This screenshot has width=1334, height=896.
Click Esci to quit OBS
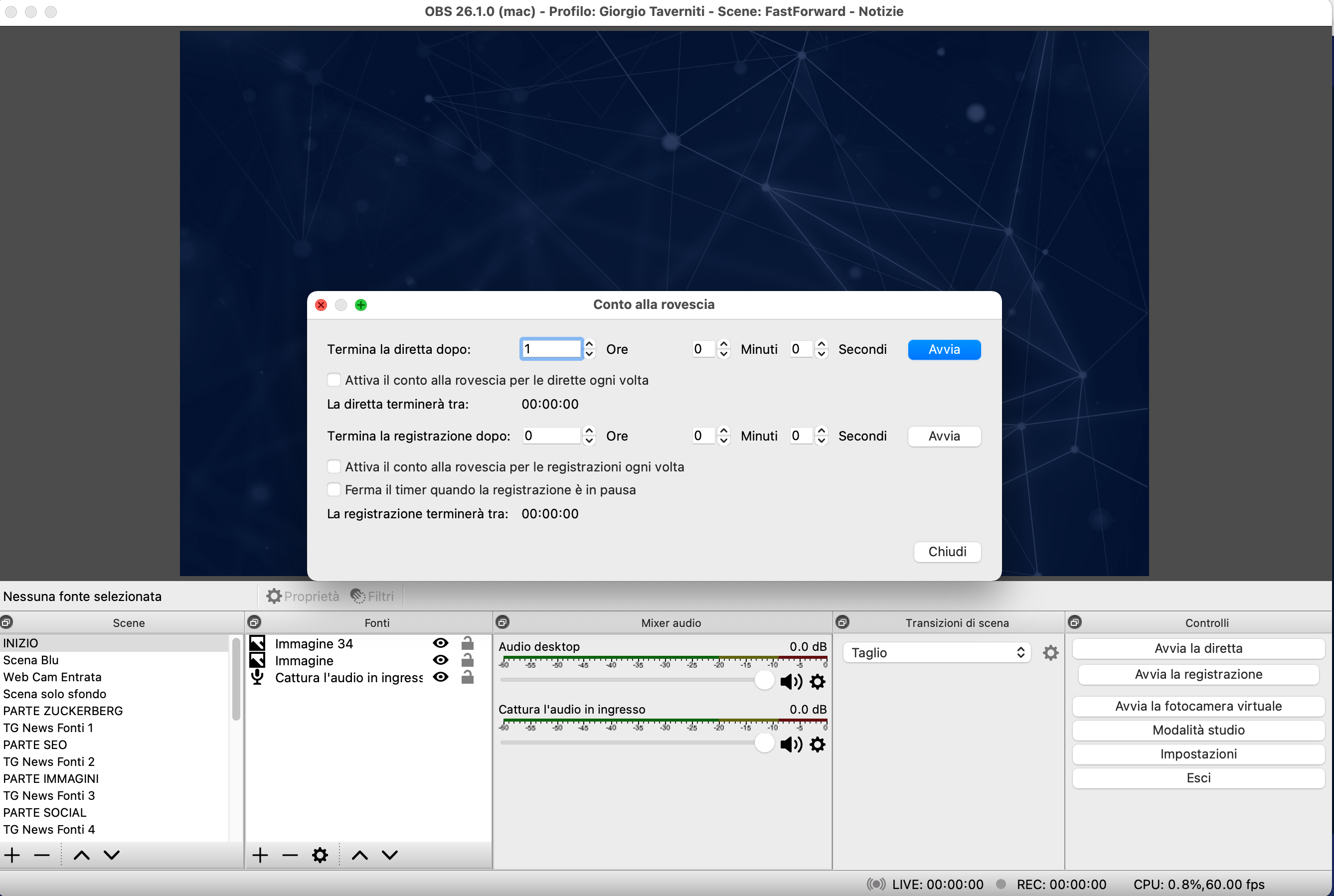click(1198, 778)
